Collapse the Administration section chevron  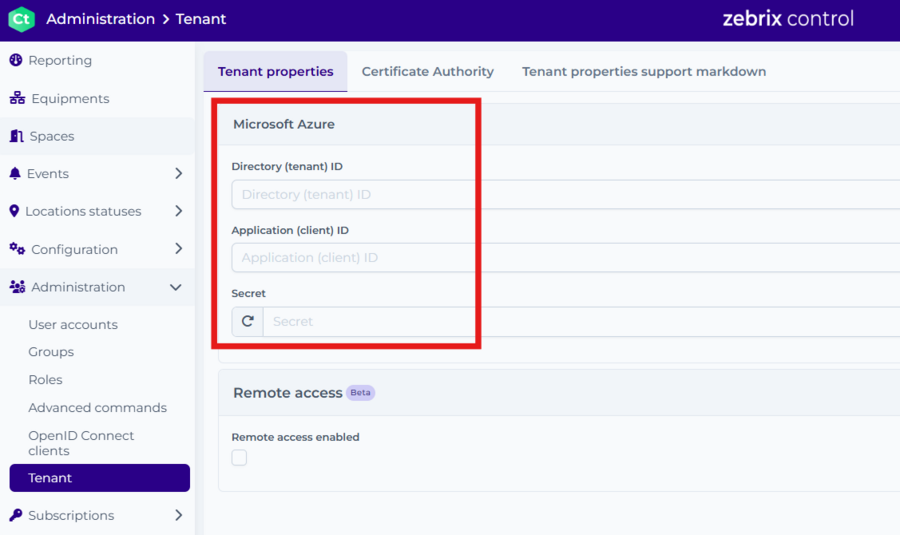(x=176, y=287)
